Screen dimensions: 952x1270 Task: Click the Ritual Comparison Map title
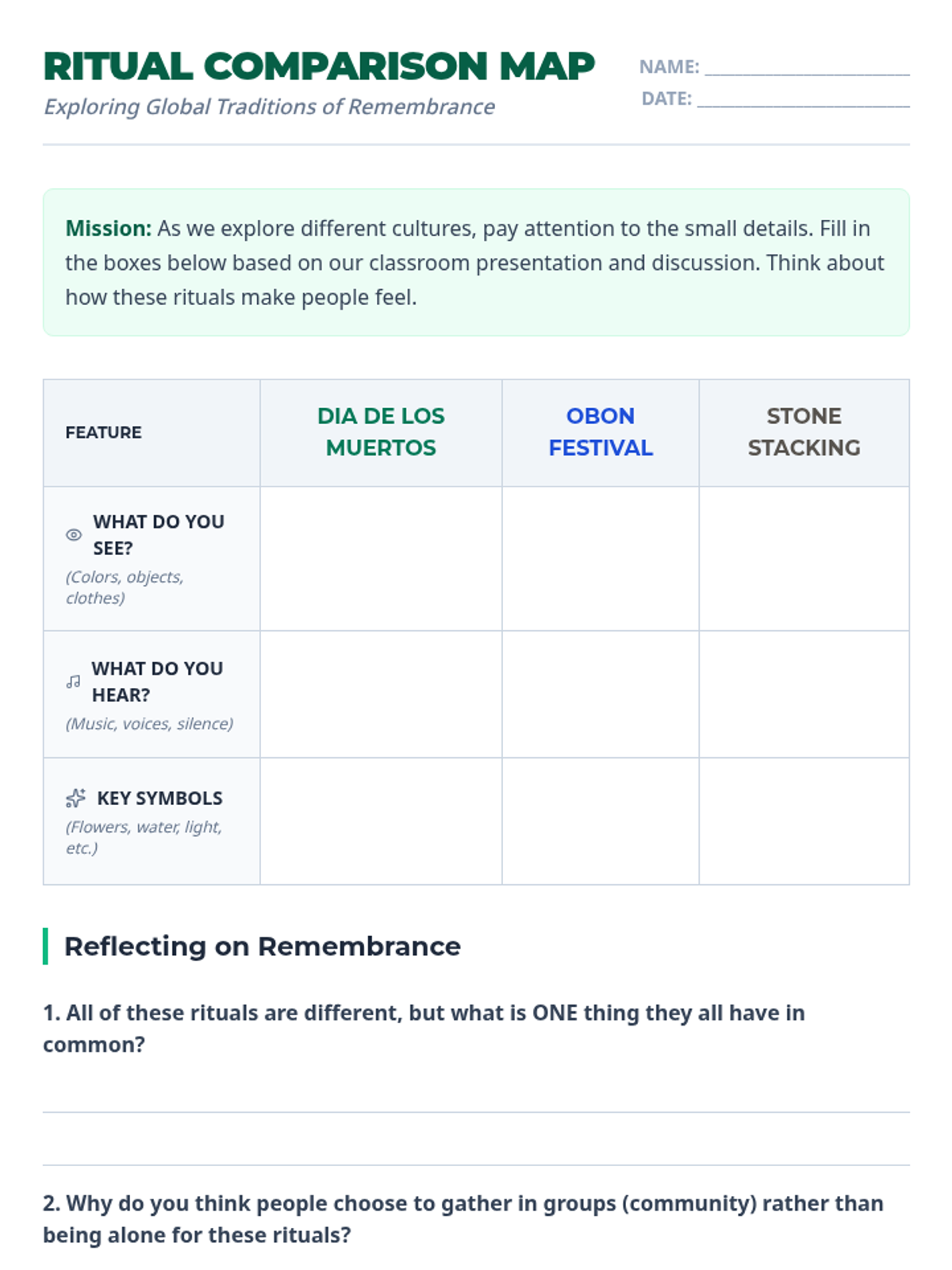coord(319,66)
